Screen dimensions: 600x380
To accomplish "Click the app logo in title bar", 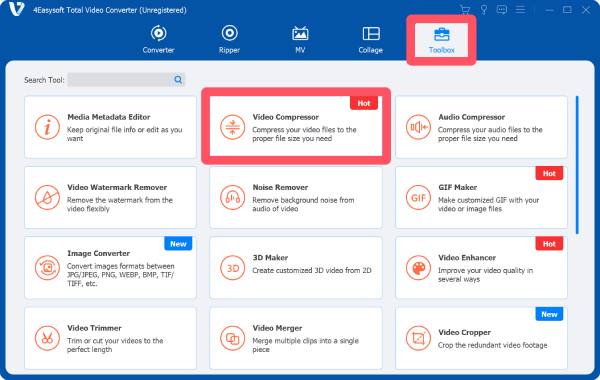I will 16,9.
